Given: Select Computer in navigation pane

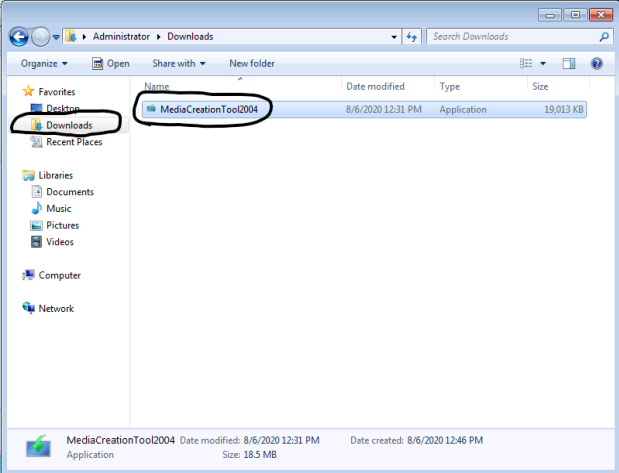Looking at the screenshot, I should point(59,275).
